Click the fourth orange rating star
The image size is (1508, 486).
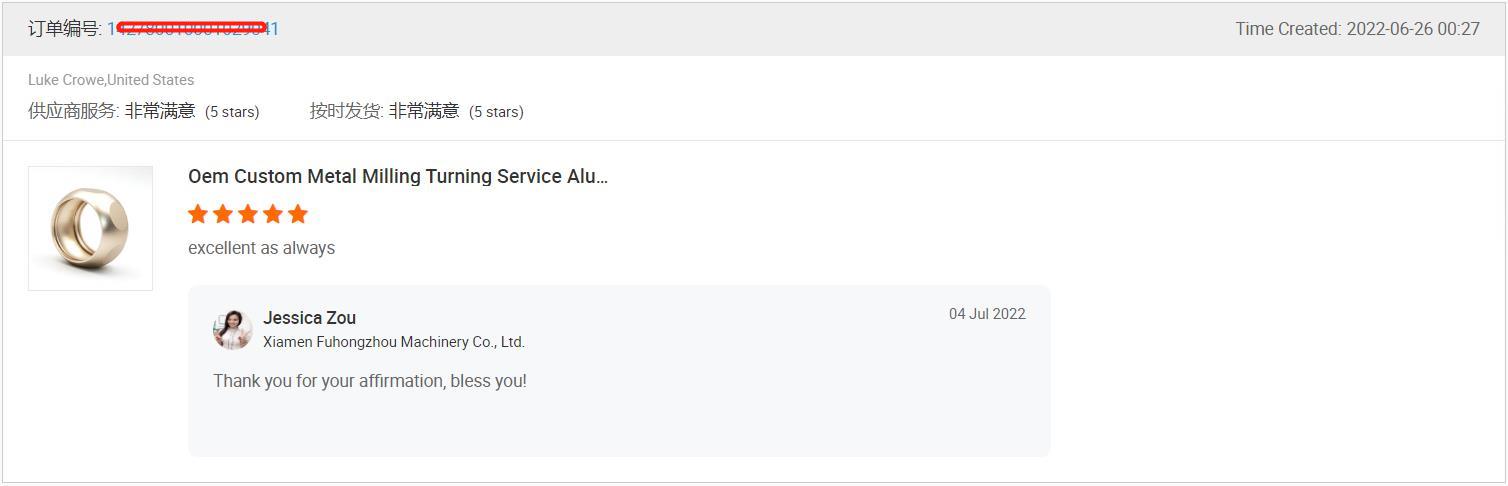[x=273, y=213]
